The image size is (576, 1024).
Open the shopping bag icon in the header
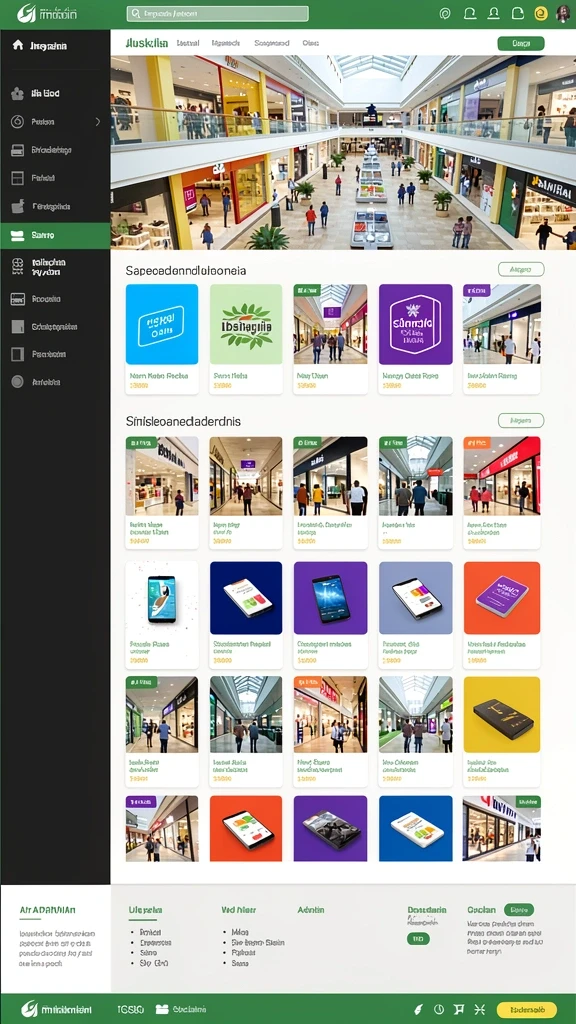pos(517,14)
